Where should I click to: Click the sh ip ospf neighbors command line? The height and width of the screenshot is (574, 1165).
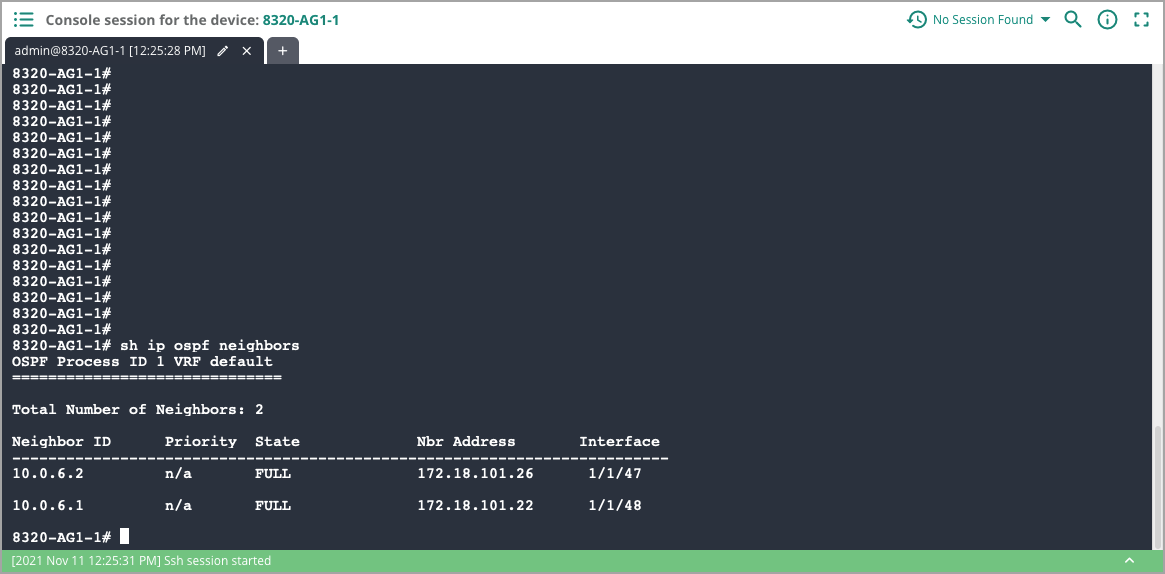tap(209, 345)
